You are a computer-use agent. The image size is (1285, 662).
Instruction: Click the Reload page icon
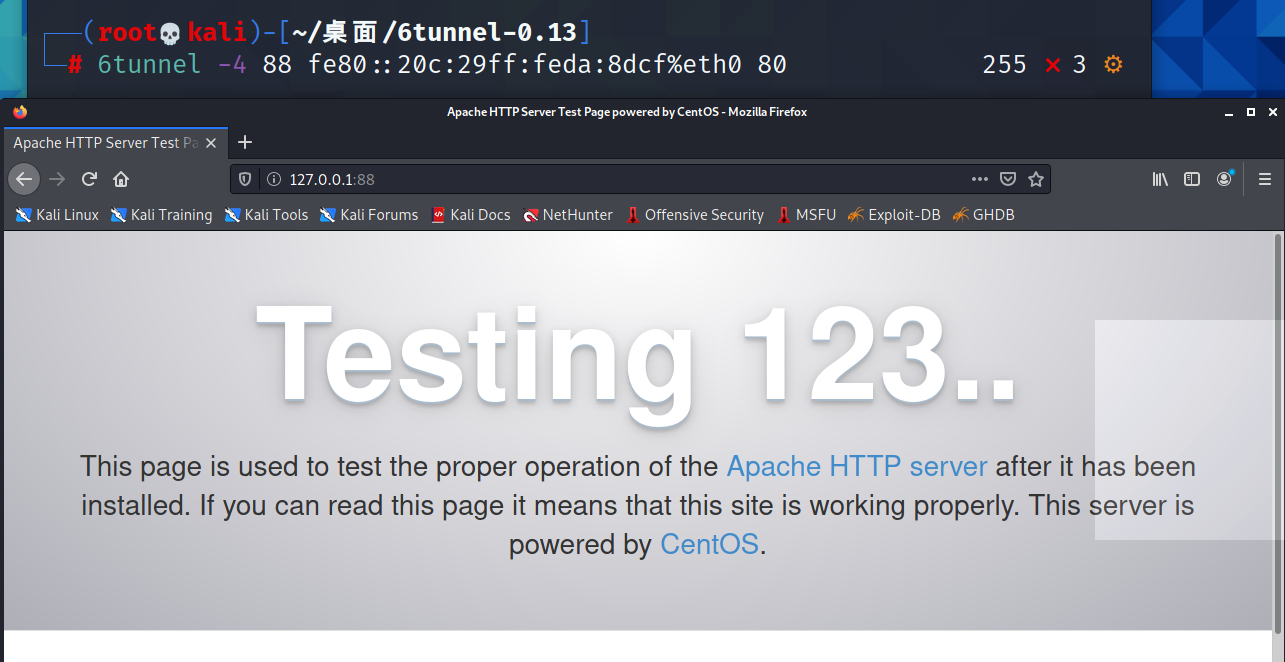pyautogui.click(x=89, y=179)
